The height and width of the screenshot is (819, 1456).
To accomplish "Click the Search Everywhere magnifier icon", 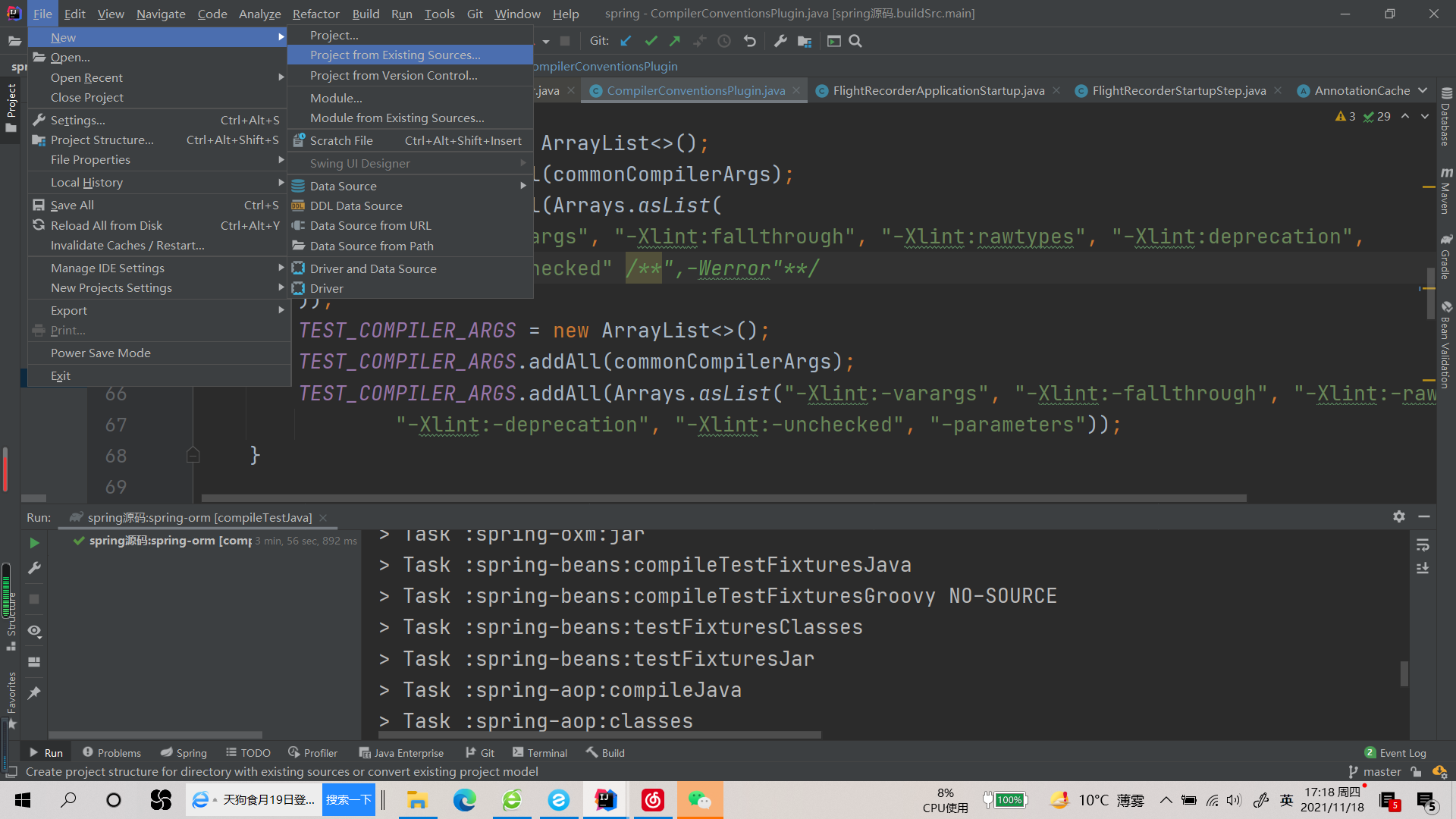I will click(x=855, y=41).
